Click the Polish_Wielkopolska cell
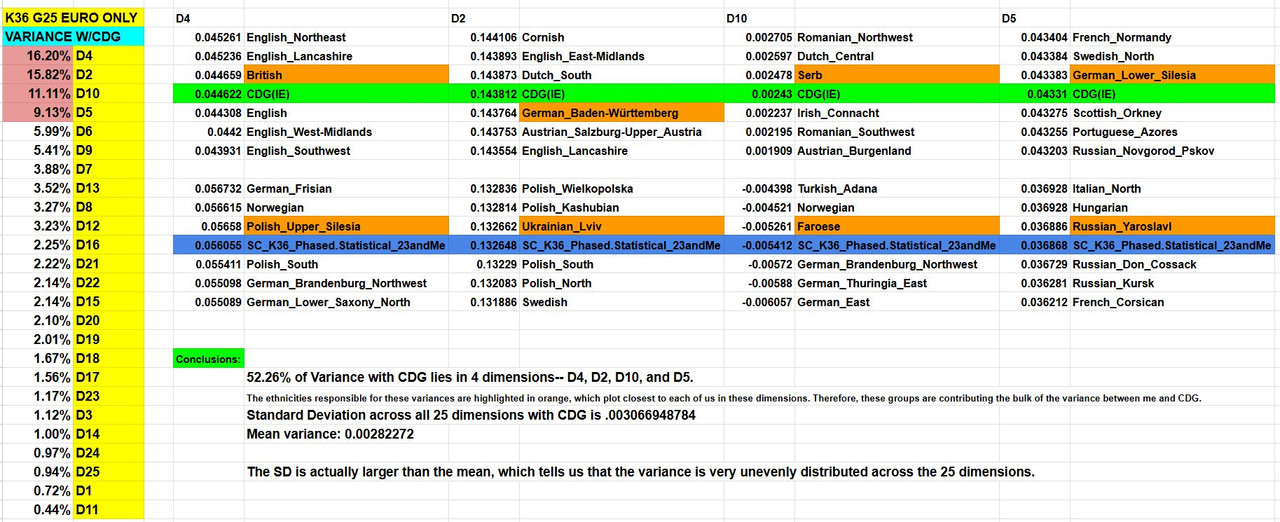The height and width of the screenshot is (522, 1280). 622,189
